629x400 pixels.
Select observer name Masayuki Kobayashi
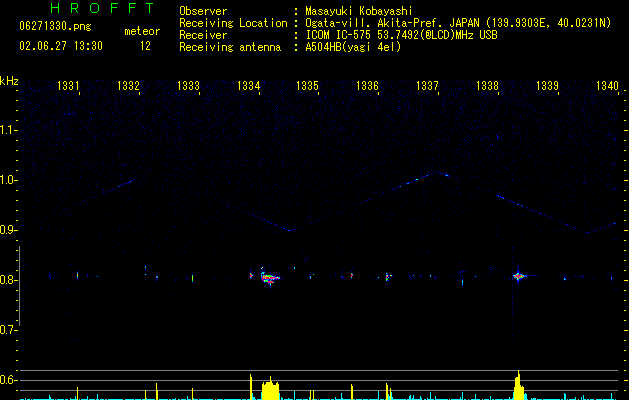[x=359, y=11]
